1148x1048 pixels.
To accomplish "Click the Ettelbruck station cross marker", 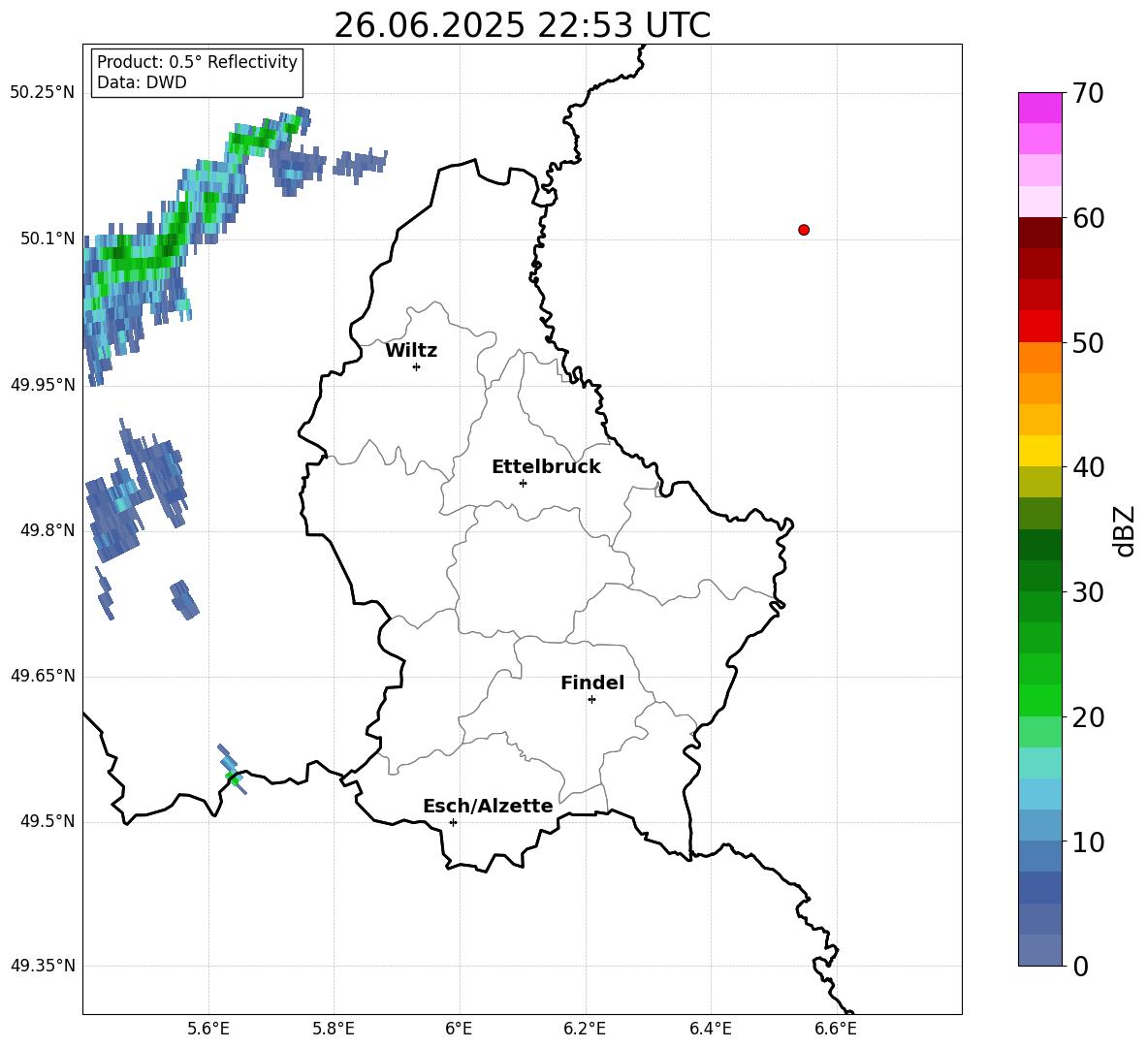I will [x=523, y=483].
